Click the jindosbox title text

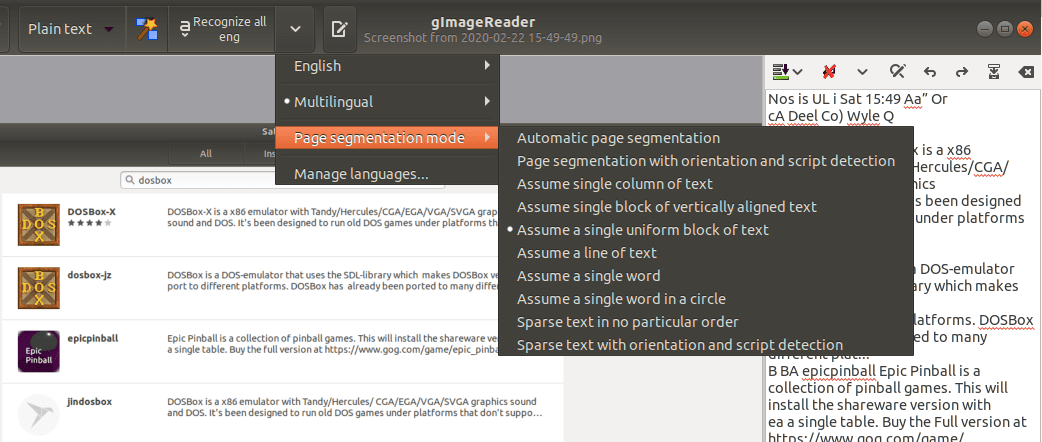pyautogui.click(x=90, y=401)
